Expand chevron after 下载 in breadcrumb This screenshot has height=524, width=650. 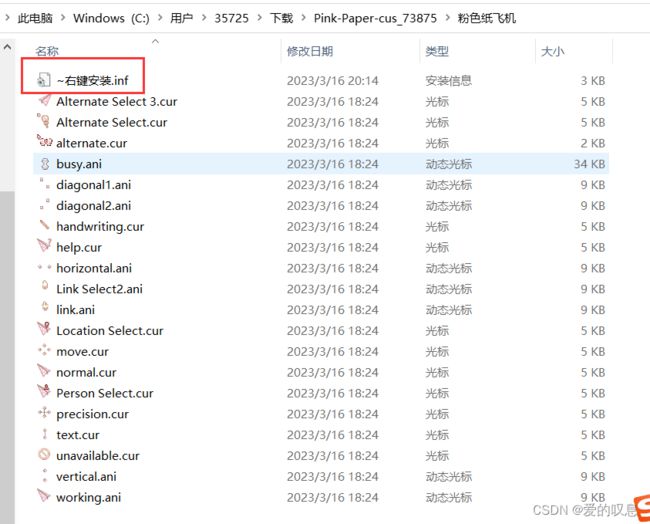coord(304,18)
